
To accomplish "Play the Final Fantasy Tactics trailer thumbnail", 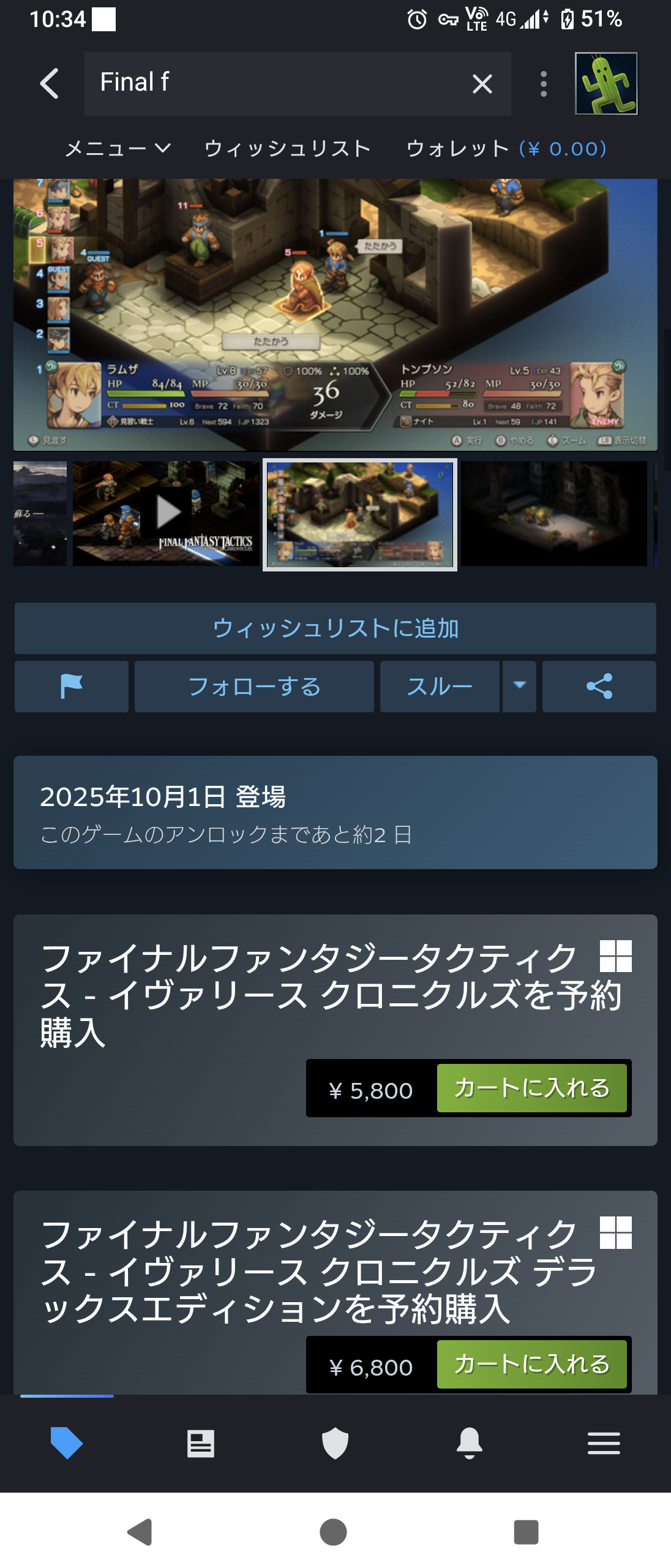I will pos(166,513).
